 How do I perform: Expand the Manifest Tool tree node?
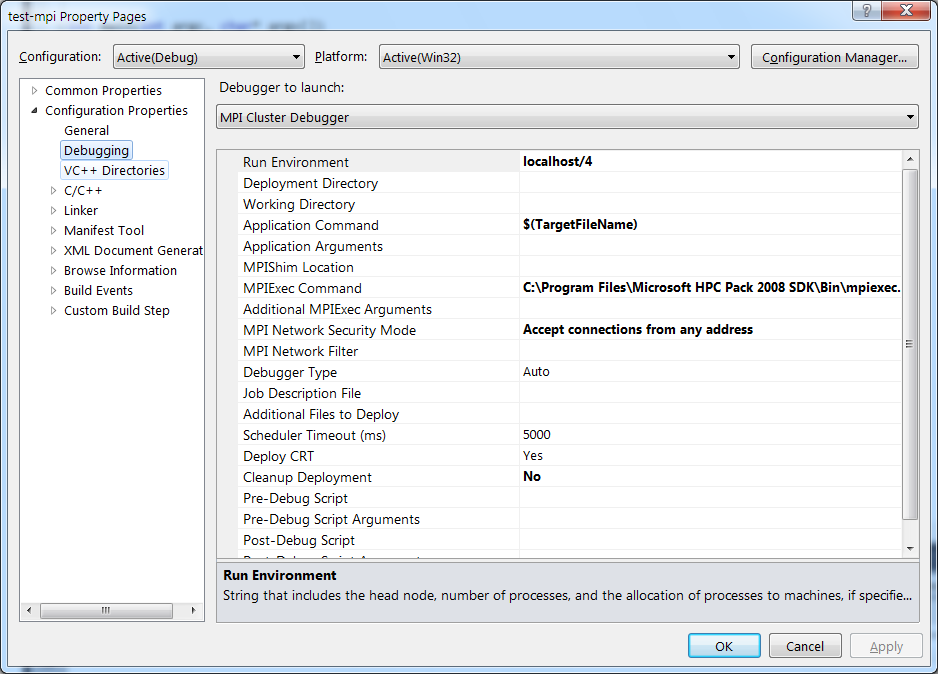point(53,230)
